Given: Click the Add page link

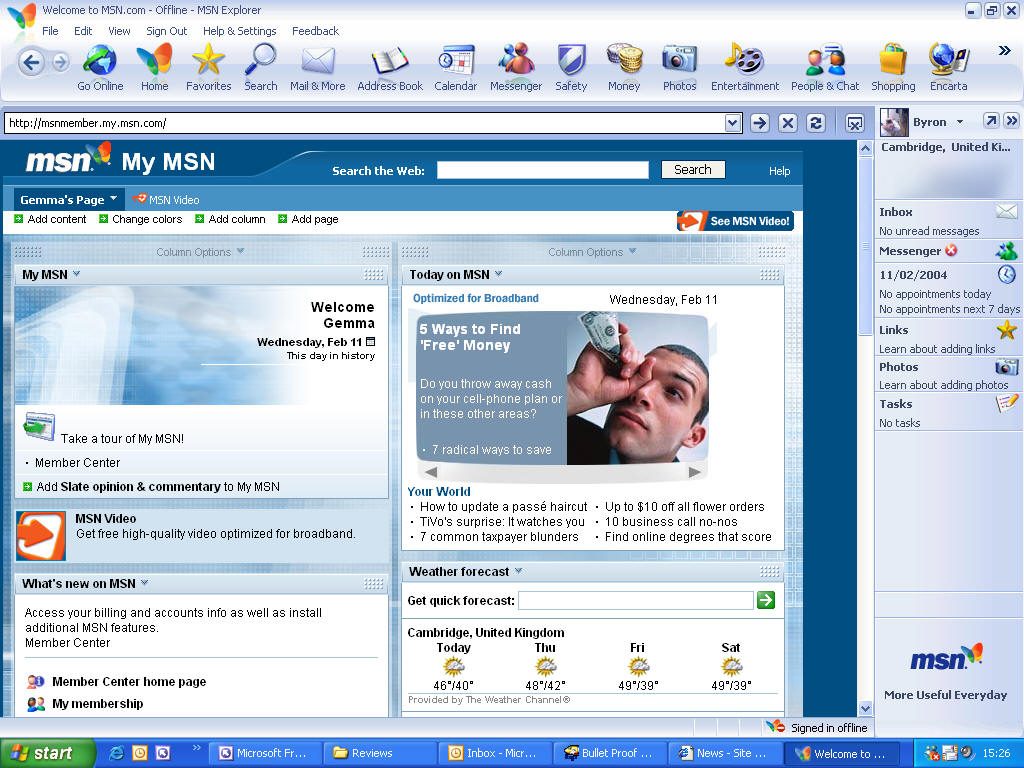Looking at the screenshot, I should (308, 219).
